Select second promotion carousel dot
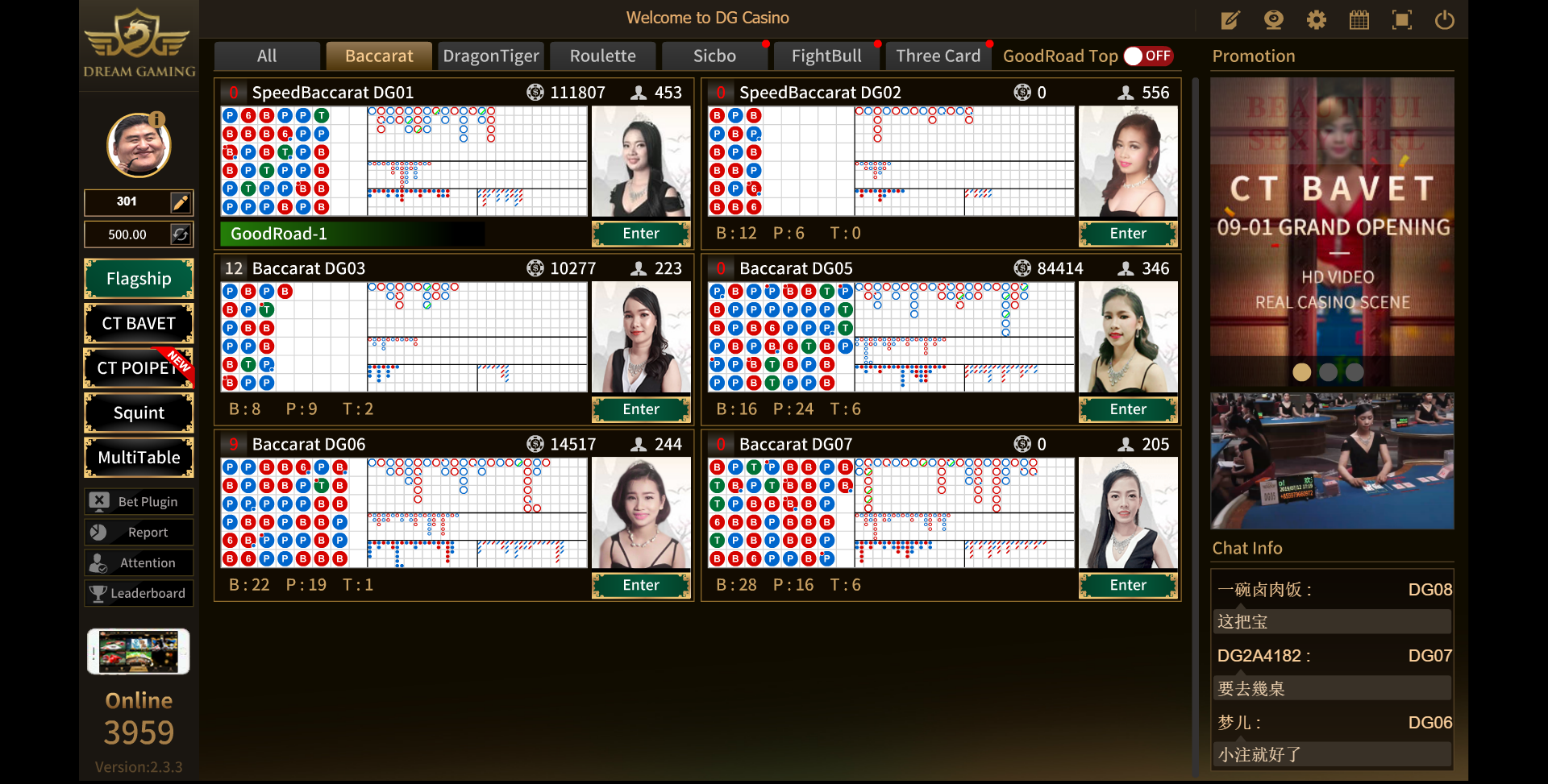Viewport: 1548px width, 784px height. click(1328, 372)
